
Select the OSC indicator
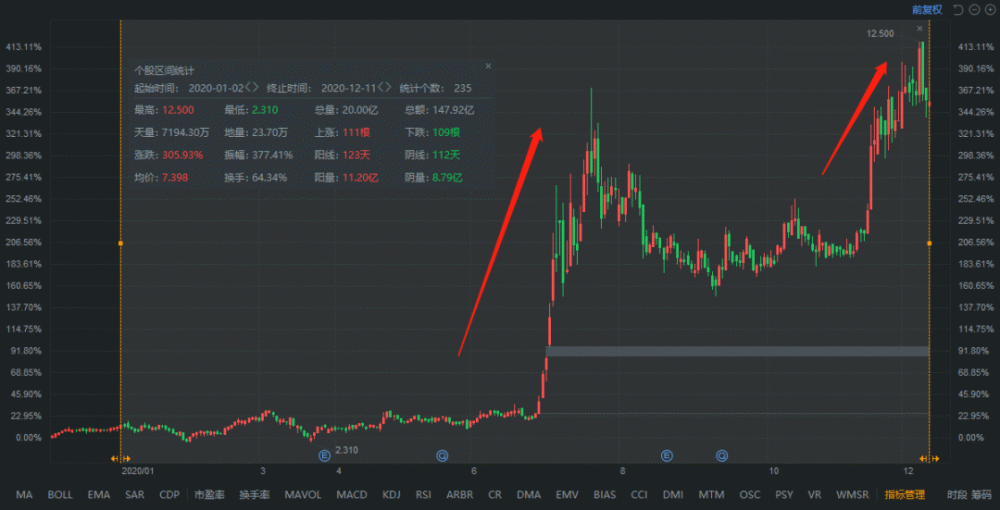(x=750, y=495)
